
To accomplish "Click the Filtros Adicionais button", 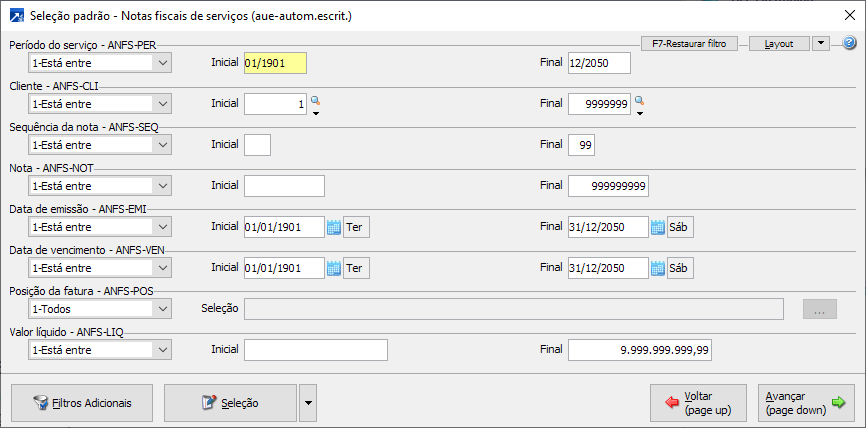I will coord(83,403).
